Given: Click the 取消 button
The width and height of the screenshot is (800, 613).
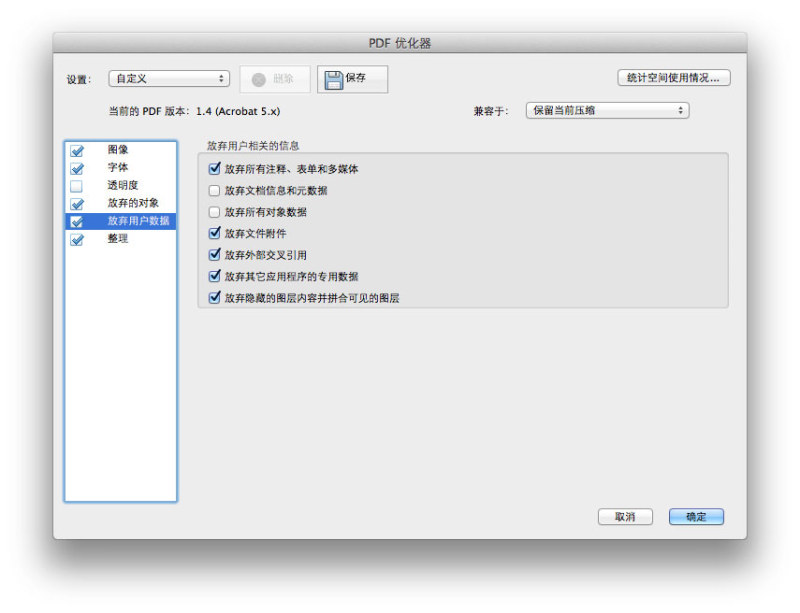Looking at the screenshot, I should click(625, 517).
